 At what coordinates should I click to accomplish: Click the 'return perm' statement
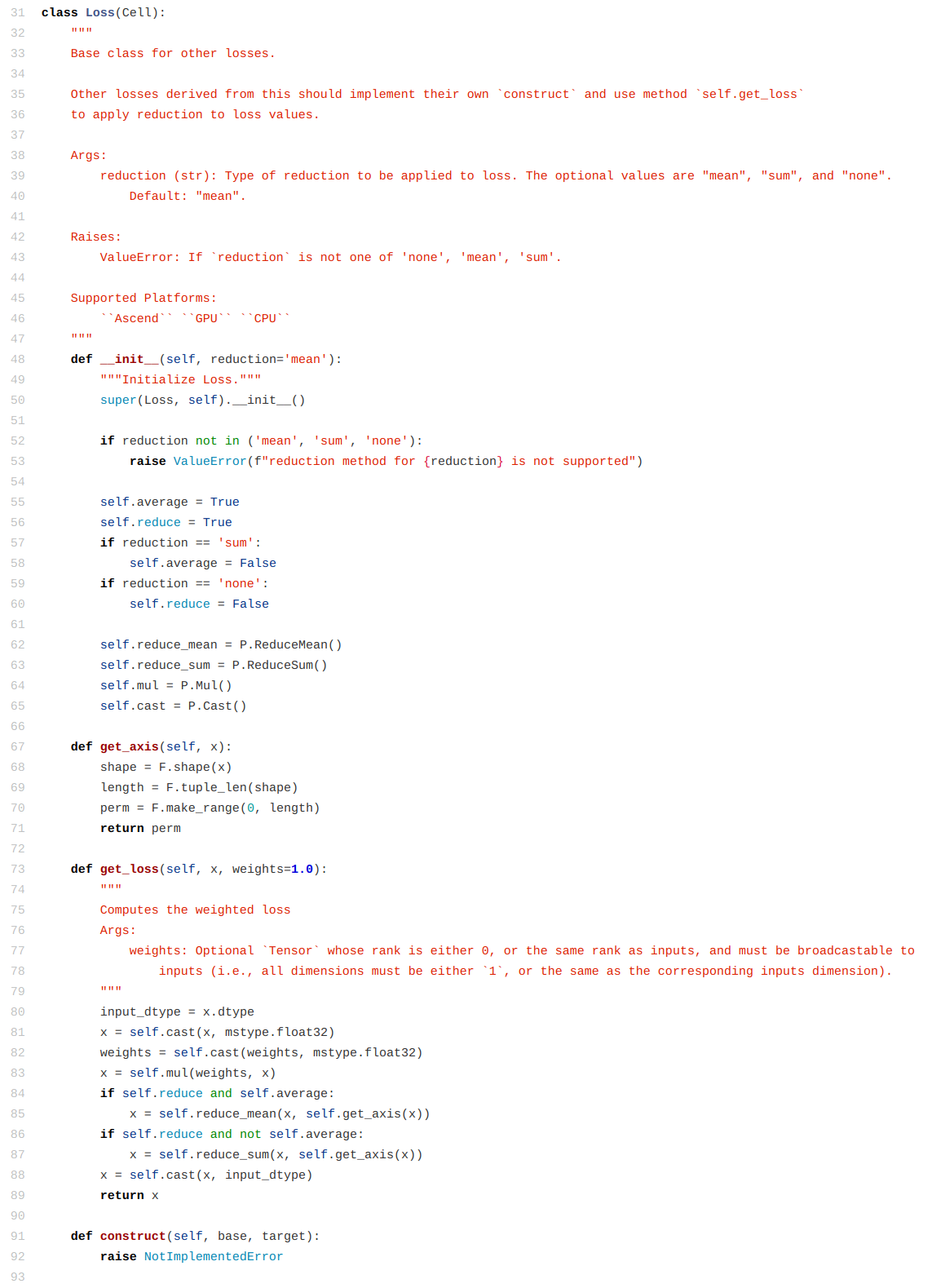[x=140, y=829]
